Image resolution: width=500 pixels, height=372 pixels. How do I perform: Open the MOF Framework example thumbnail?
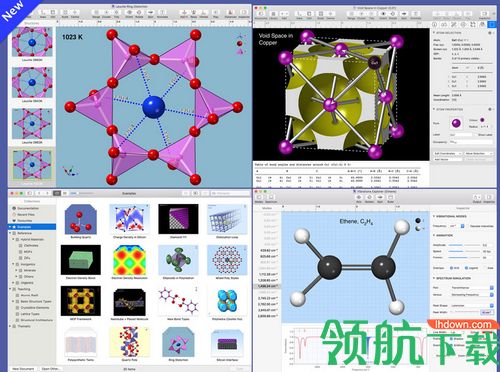coord(81,301)
